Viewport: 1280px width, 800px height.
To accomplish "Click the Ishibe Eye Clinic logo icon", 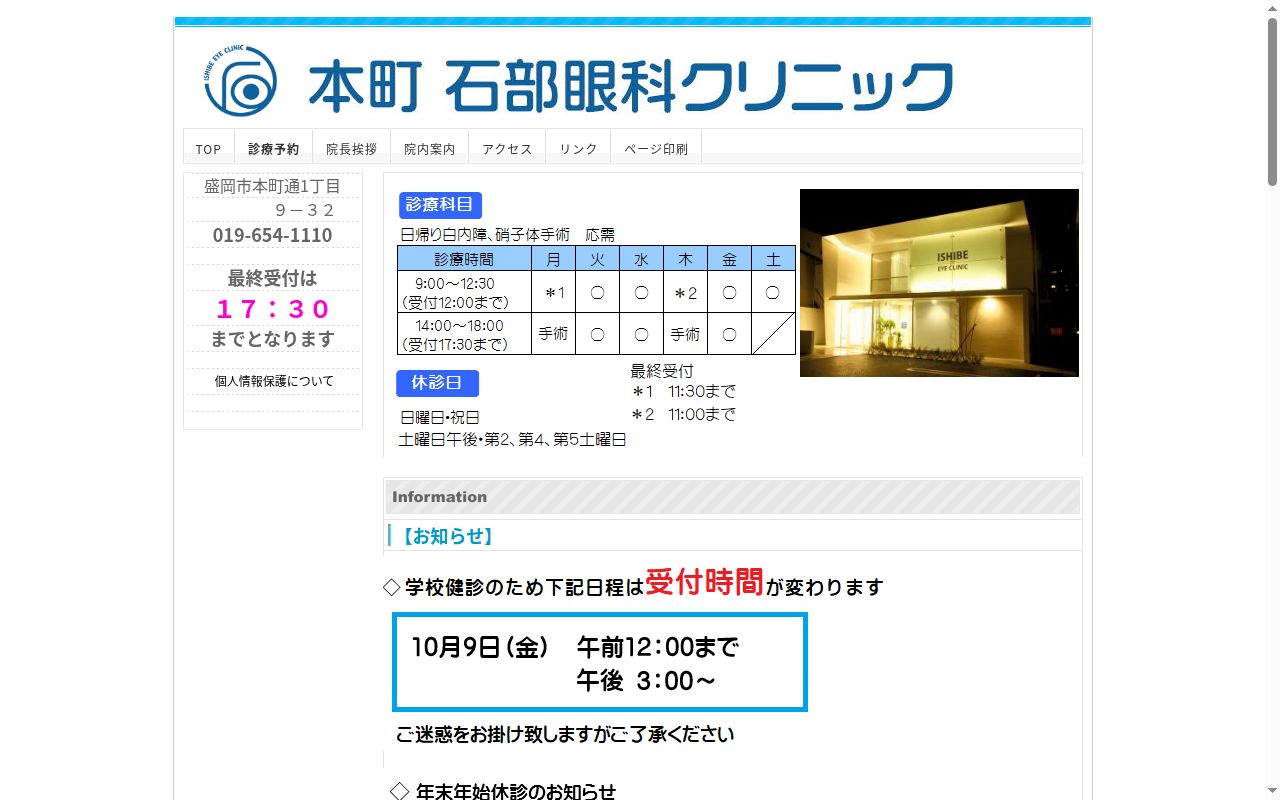I will click(240, 81).
